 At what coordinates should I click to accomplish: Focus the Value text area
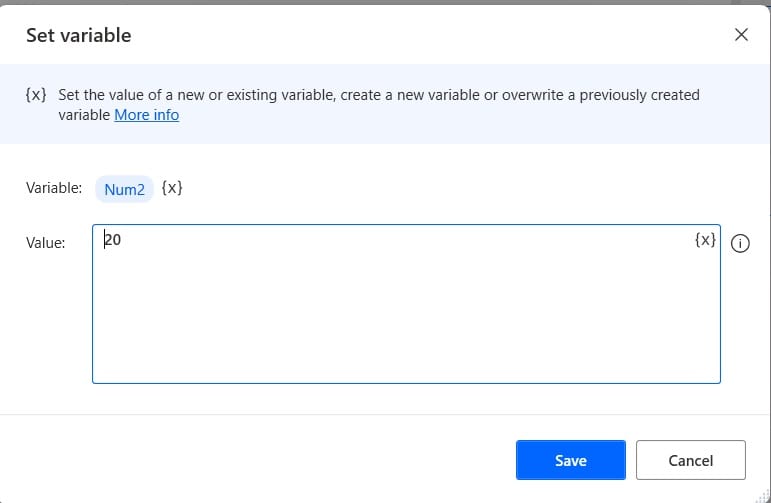(406, 304)
